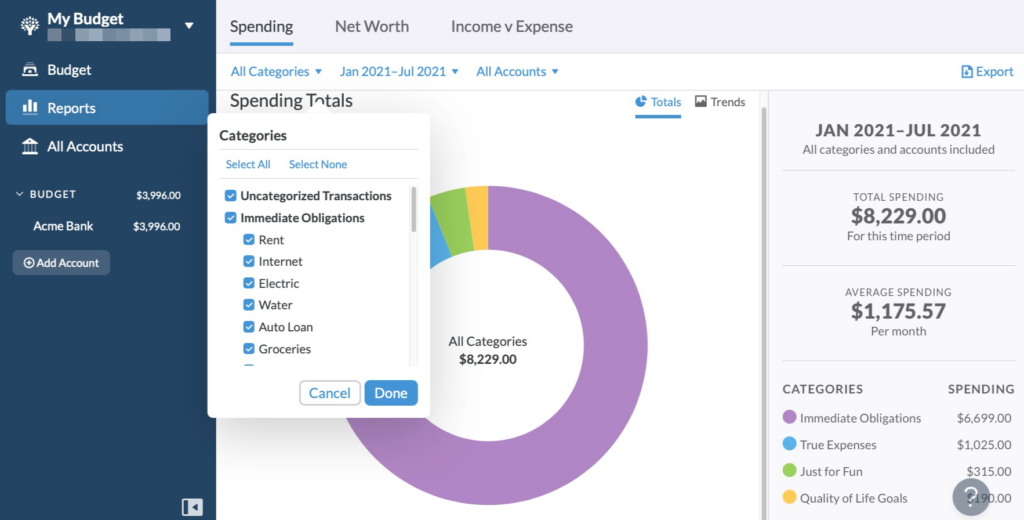This screenshot has width=1024, height=520.
Task: Open the All Categories filter dropdown
Action: [276, 72]
